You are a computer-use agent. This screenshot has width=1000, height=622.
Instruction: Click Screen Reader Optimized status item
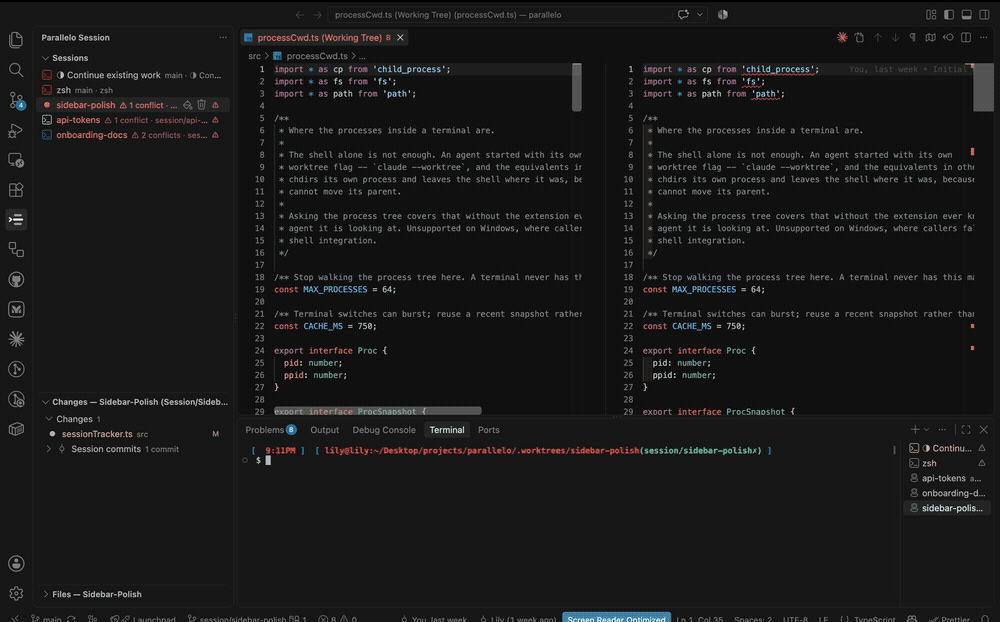[616, 618]
